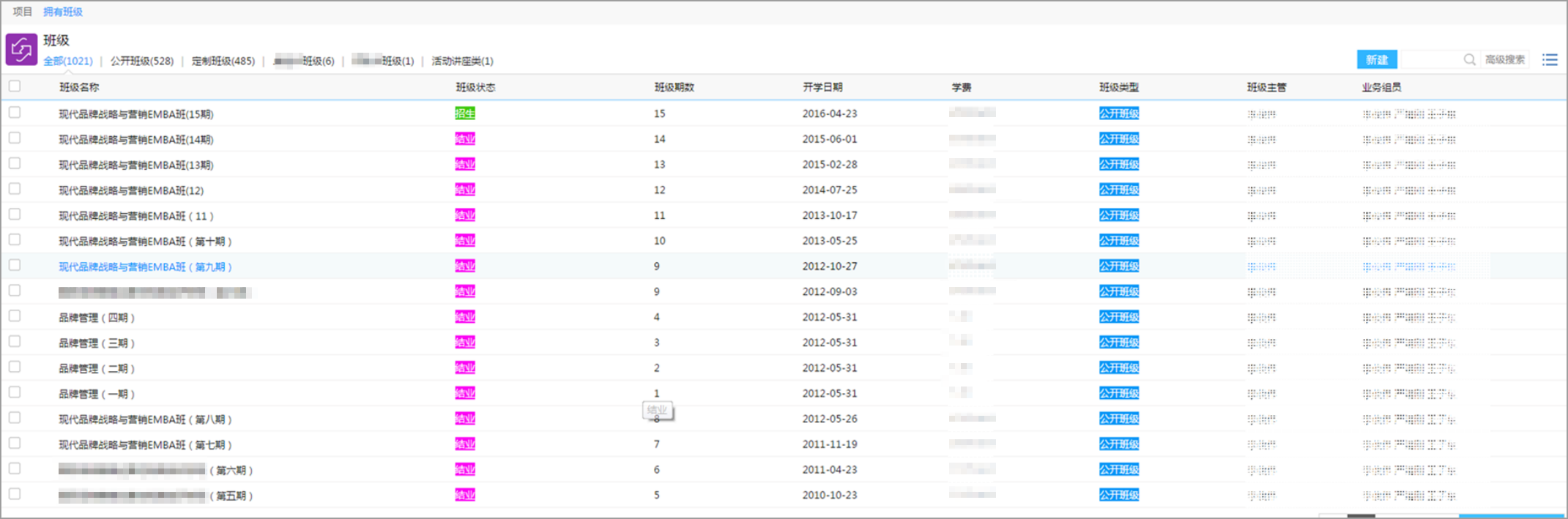1568x519 pixels.
Task: Check the row for EMBA班(15期)
Action: (15, 113)
